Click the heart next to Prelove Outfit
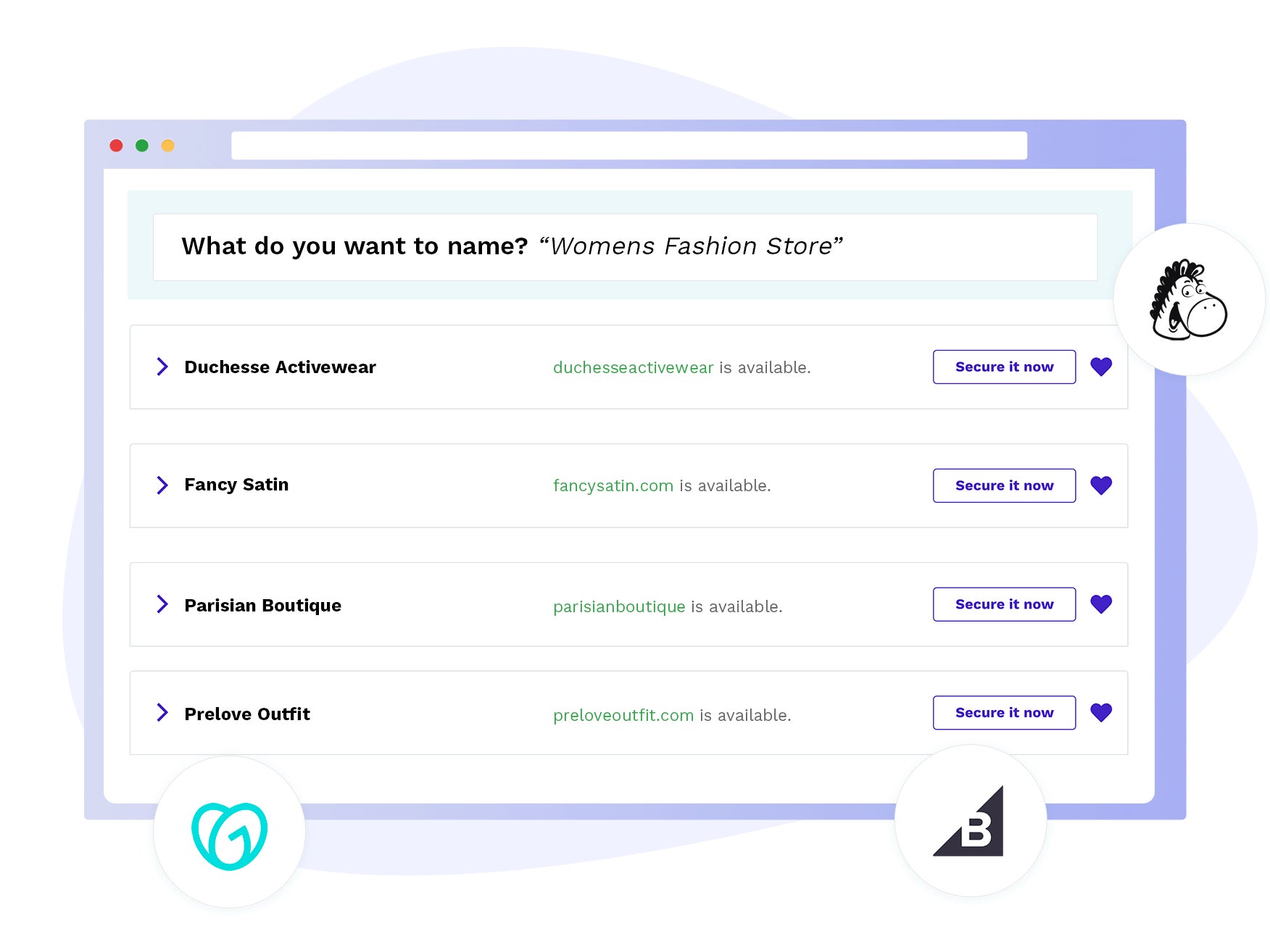 click(x=1101, y=712)
